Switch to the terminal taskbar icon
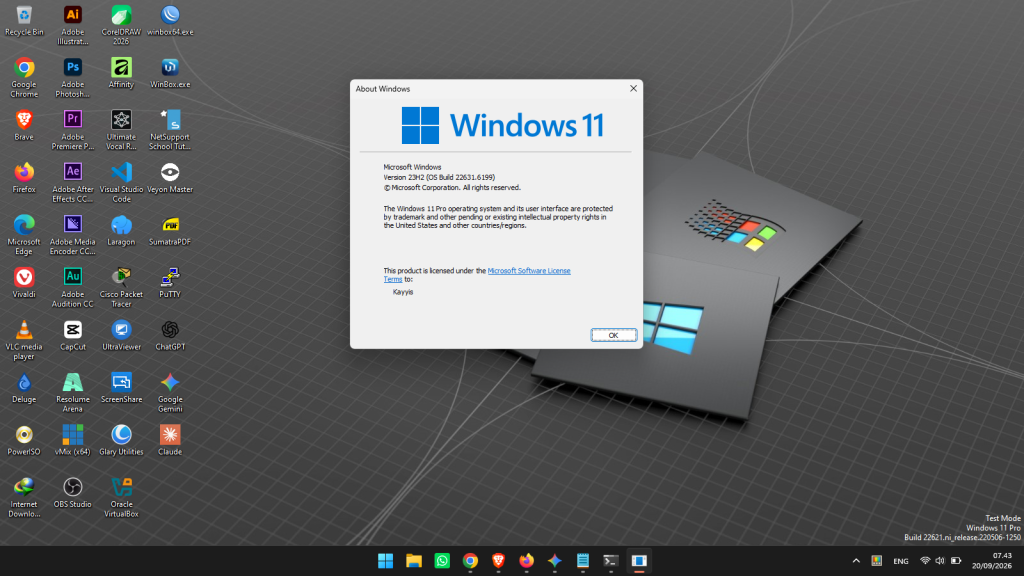The image size is (1024, 576). click(611, 561)
